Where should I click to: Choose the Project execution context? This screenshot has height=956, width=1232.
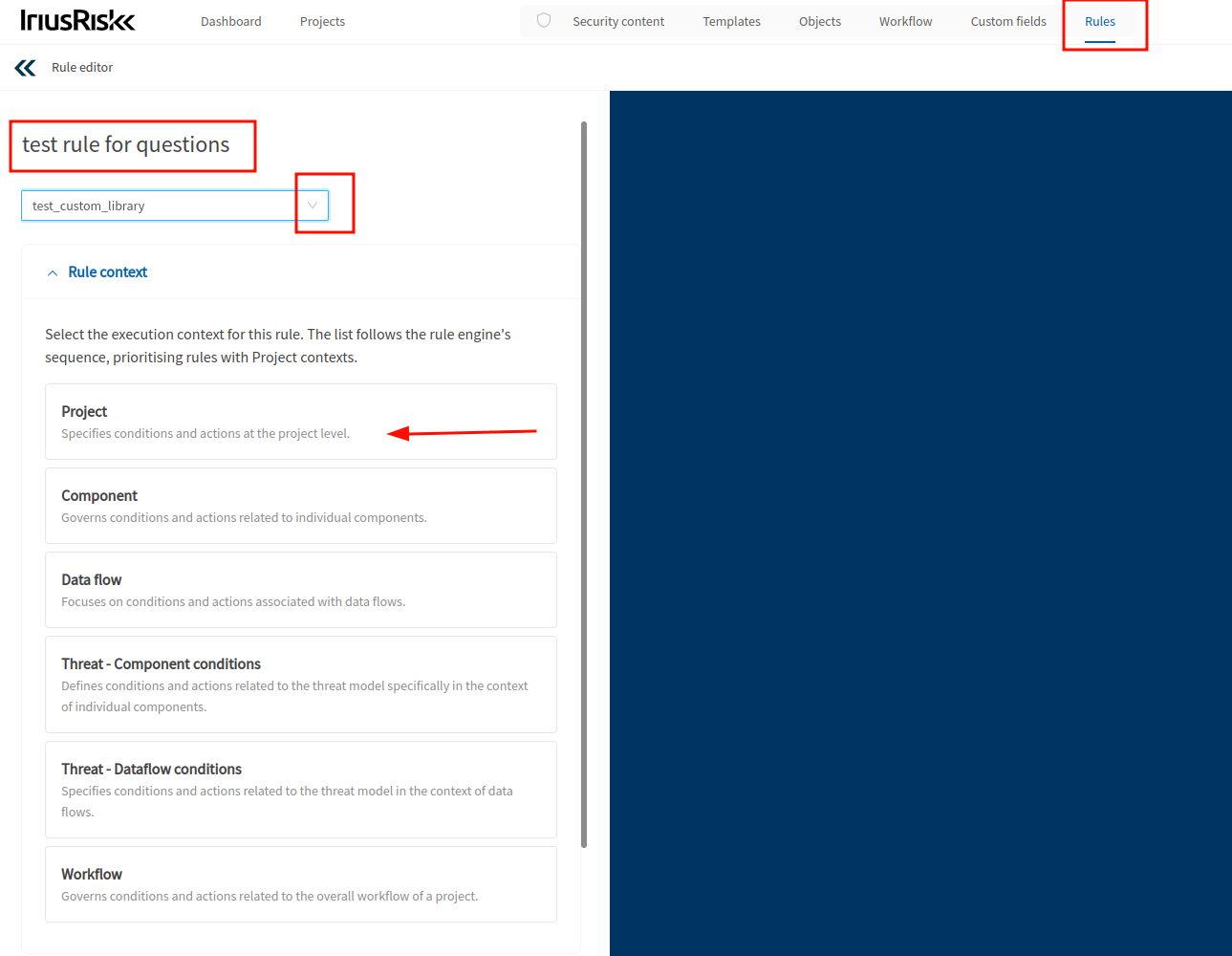click(300, 422)
